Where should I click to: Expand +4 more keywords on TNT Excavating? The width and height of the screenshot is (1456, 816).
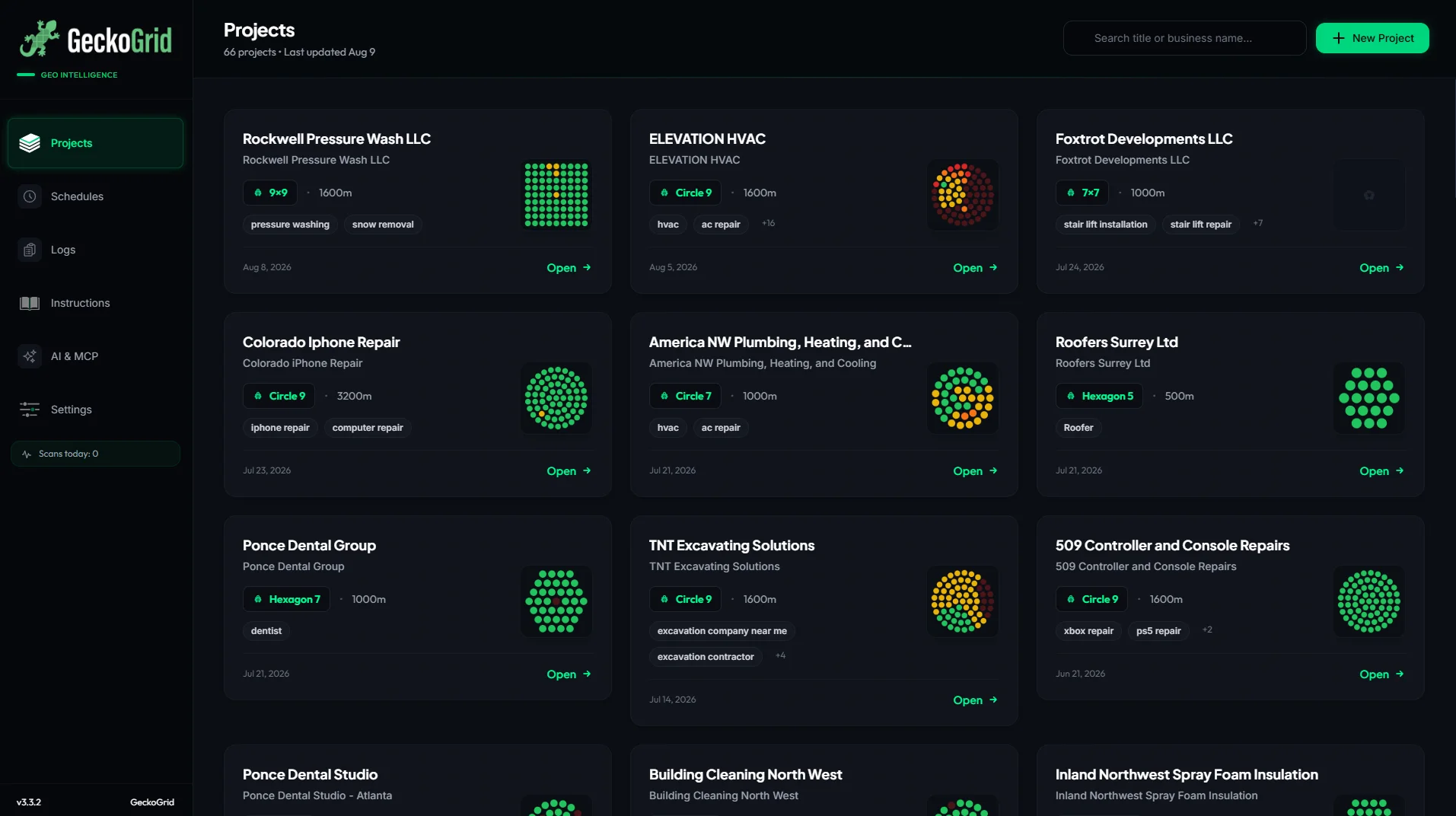click(780, 655)
